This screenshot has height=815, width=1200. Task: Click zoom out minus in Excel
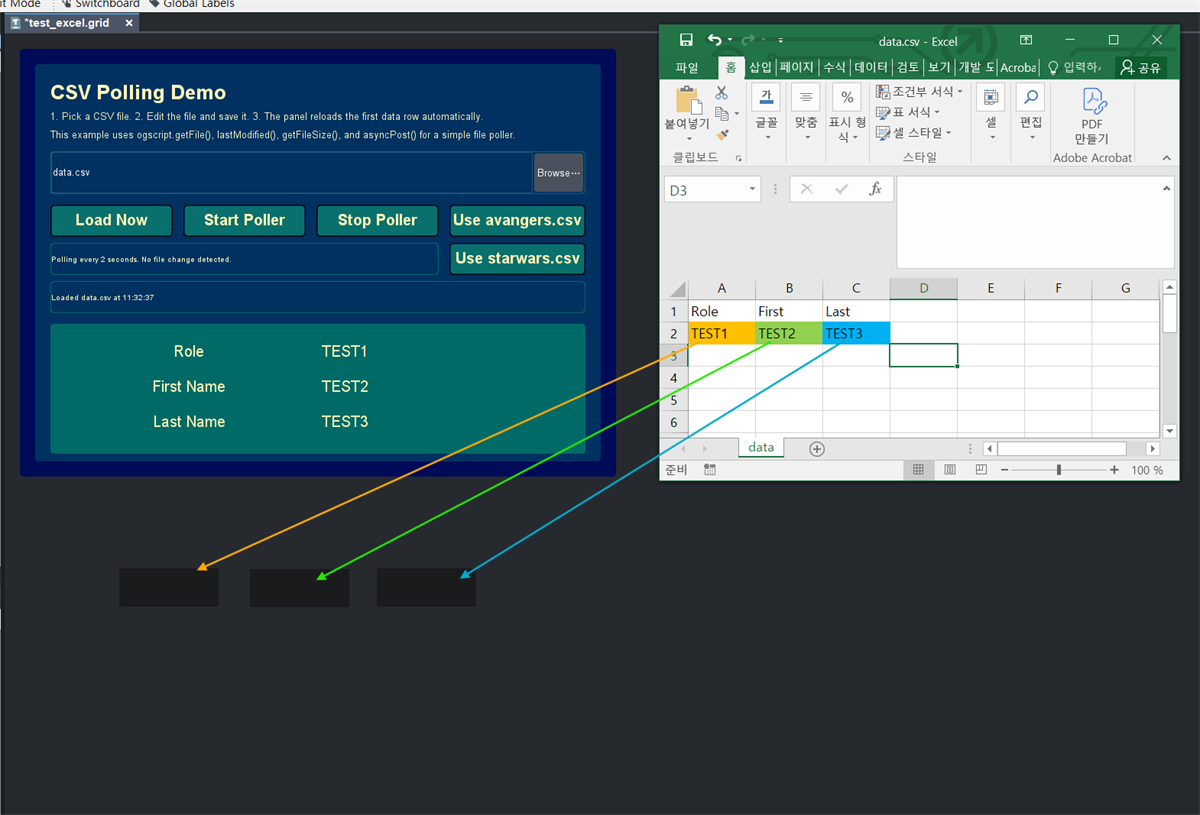[x=1004, y=469]
